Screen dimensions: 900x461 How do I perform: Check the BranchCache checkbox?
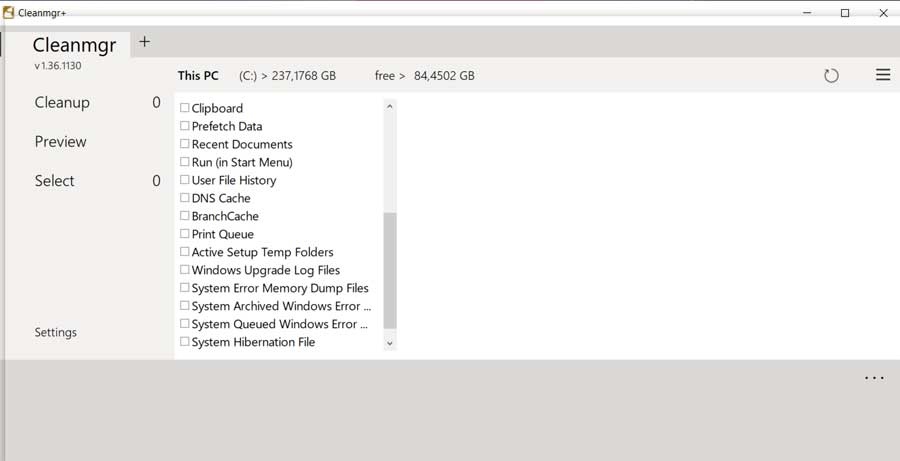point(184,215)
